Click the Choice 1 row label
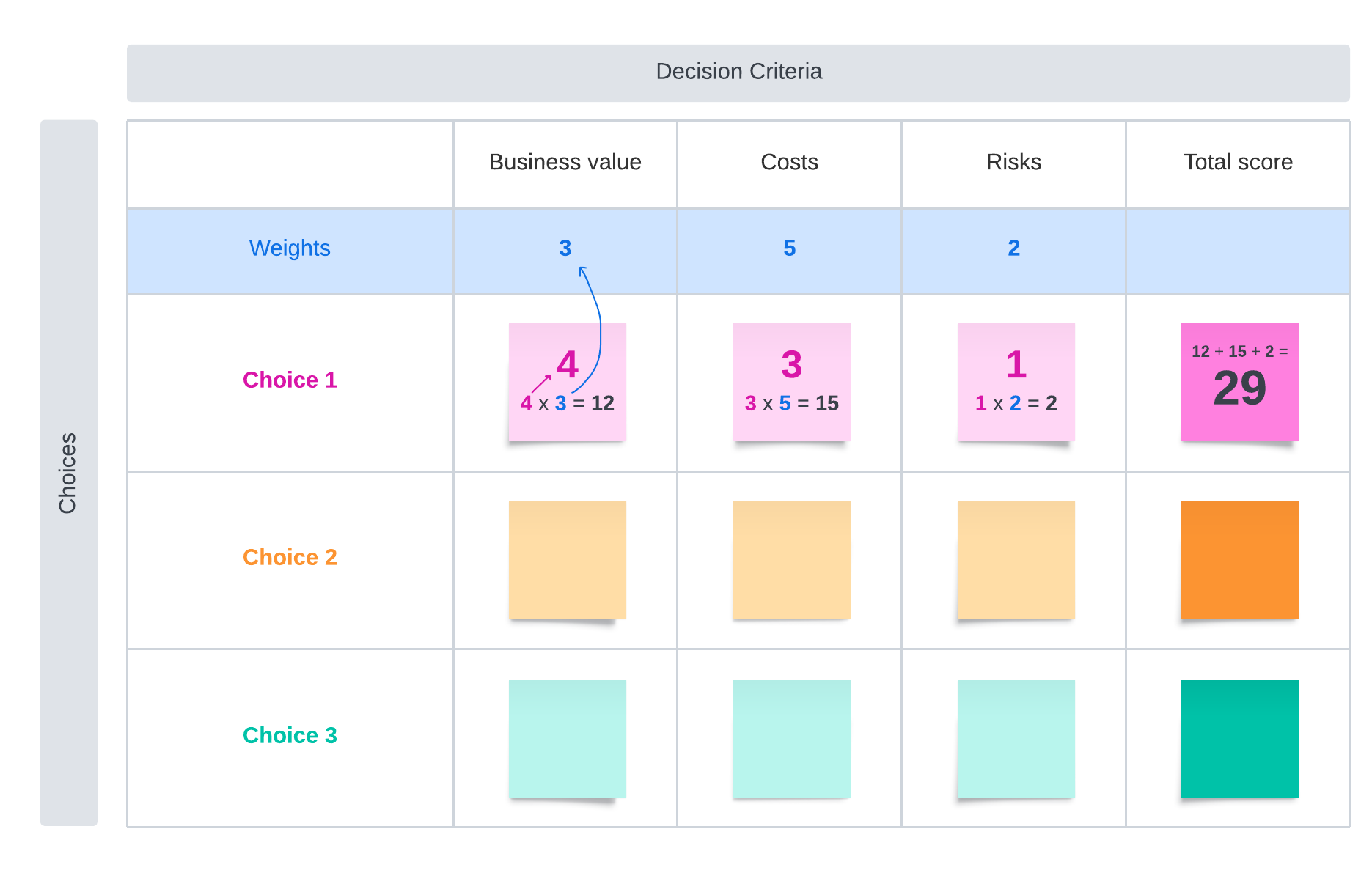This screenshot has width=1372, height=870. [290, 380]
